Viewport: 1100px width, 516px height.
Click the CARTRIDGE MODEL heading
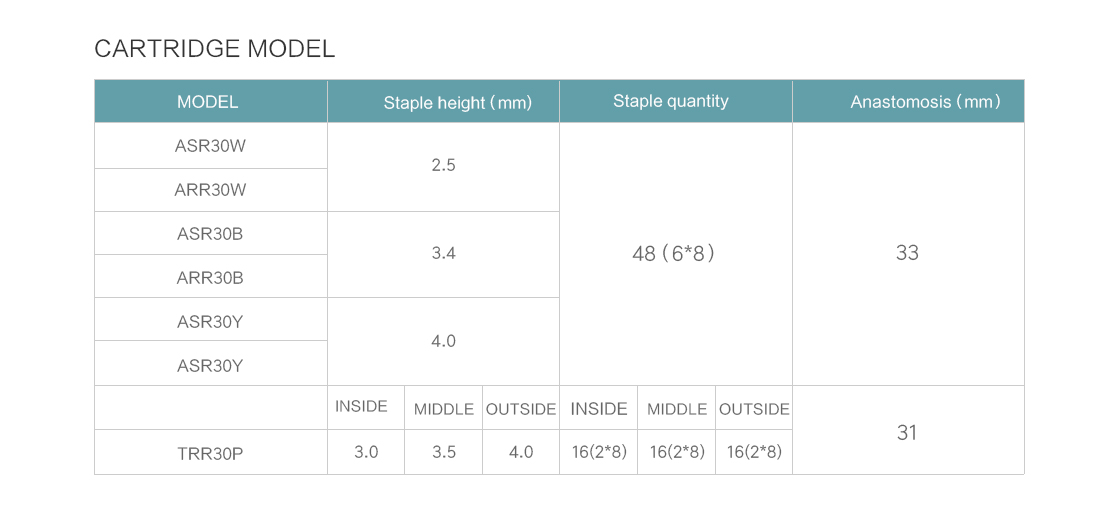215,49
